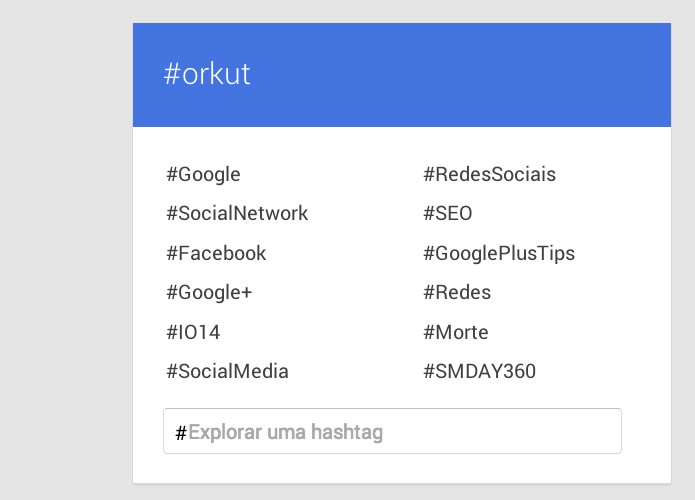Click the # prefix symbol inside search box
The width and height of the screenshot is (695, 500).
click(180, 432)
